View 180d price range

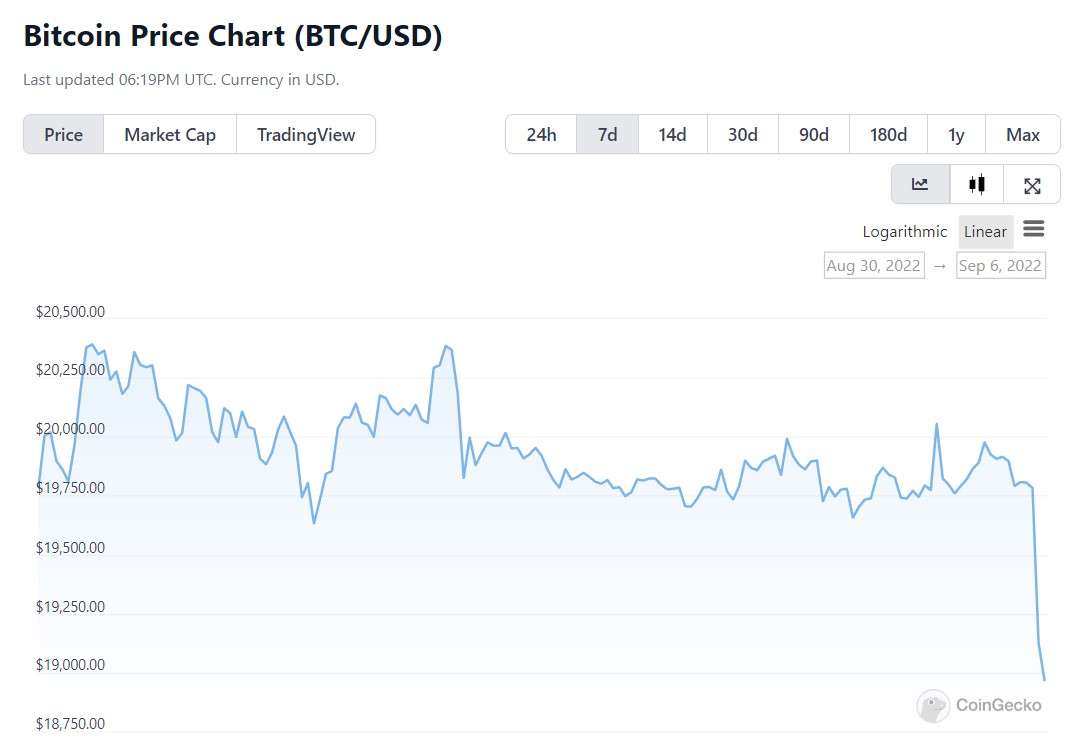pos(888,135)
